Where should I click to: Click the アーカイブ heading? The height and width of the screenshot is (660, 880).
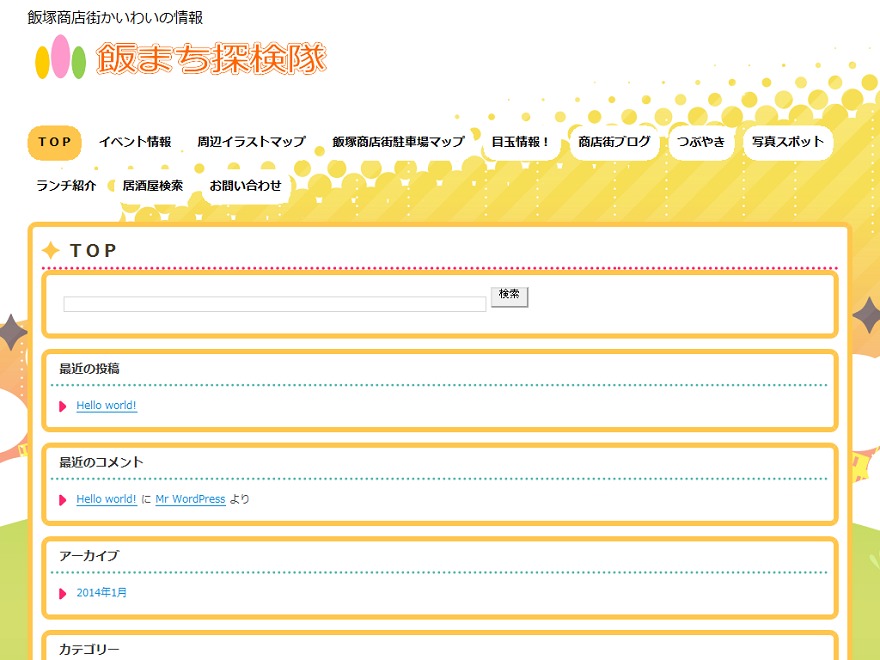click(x=89, y=556)
